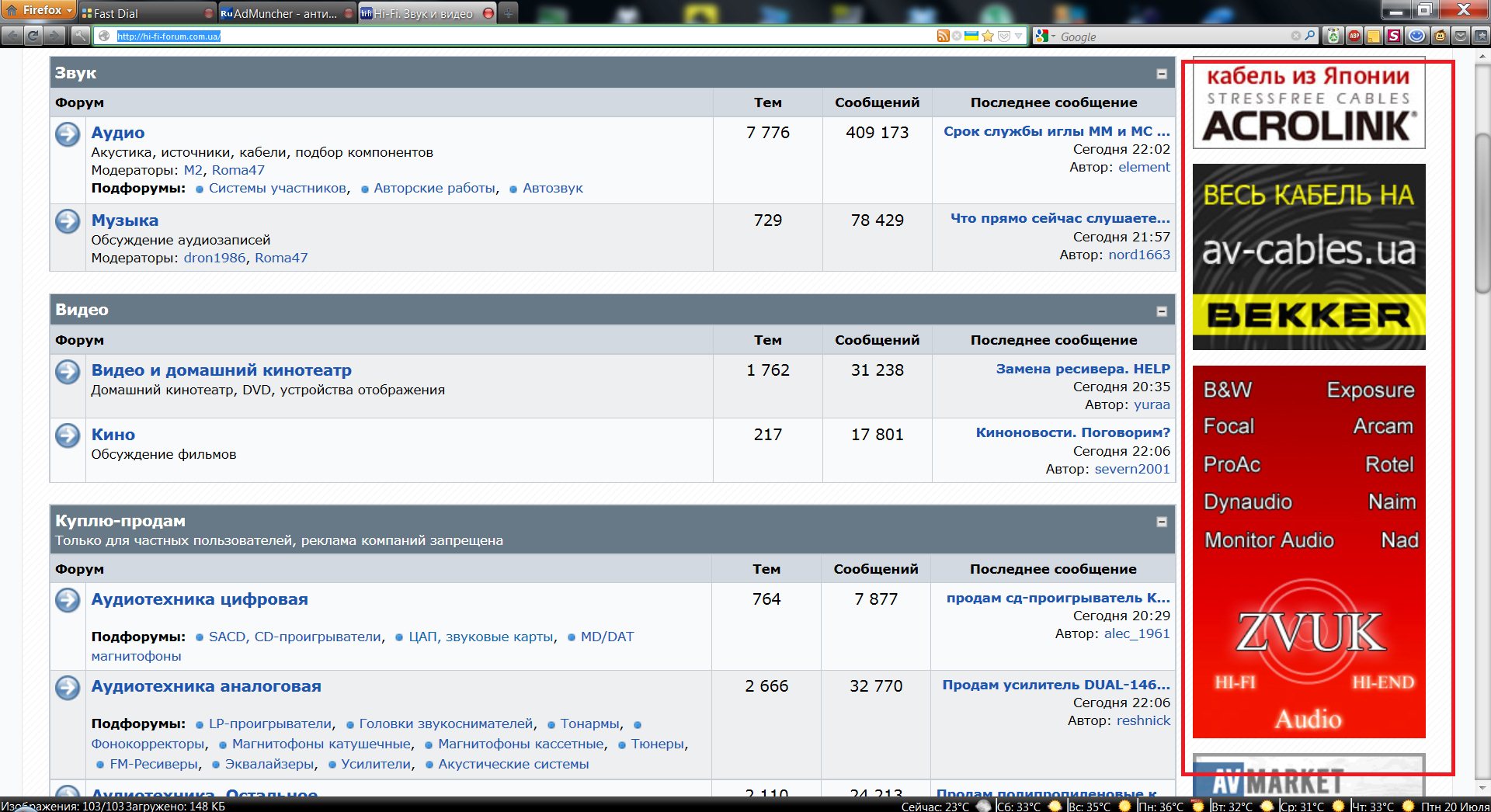Go forward with the browser forward arrow
Screen dimensions: 1491x812
[54, 36]
